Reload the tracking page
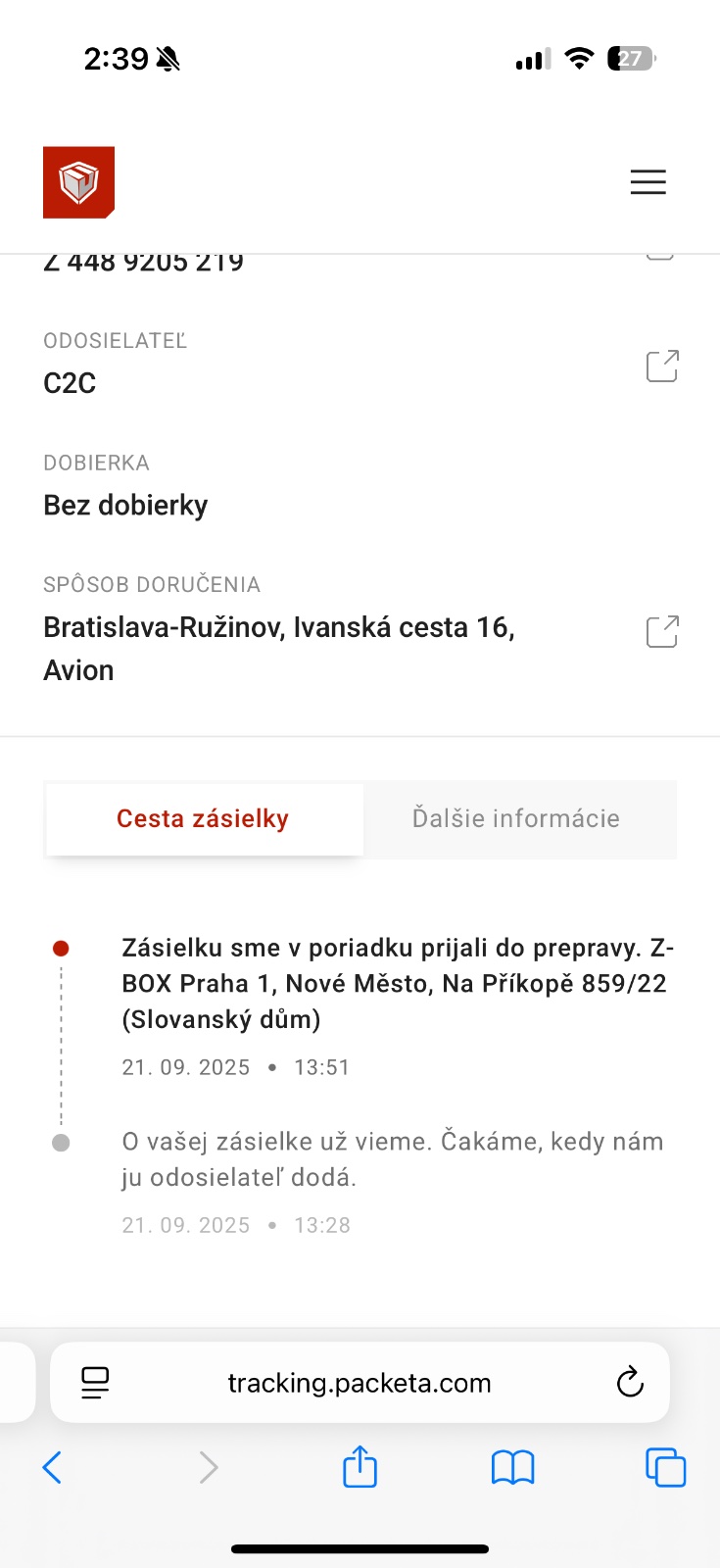The image size is (720, 1568). click(x=630, y=1383)
